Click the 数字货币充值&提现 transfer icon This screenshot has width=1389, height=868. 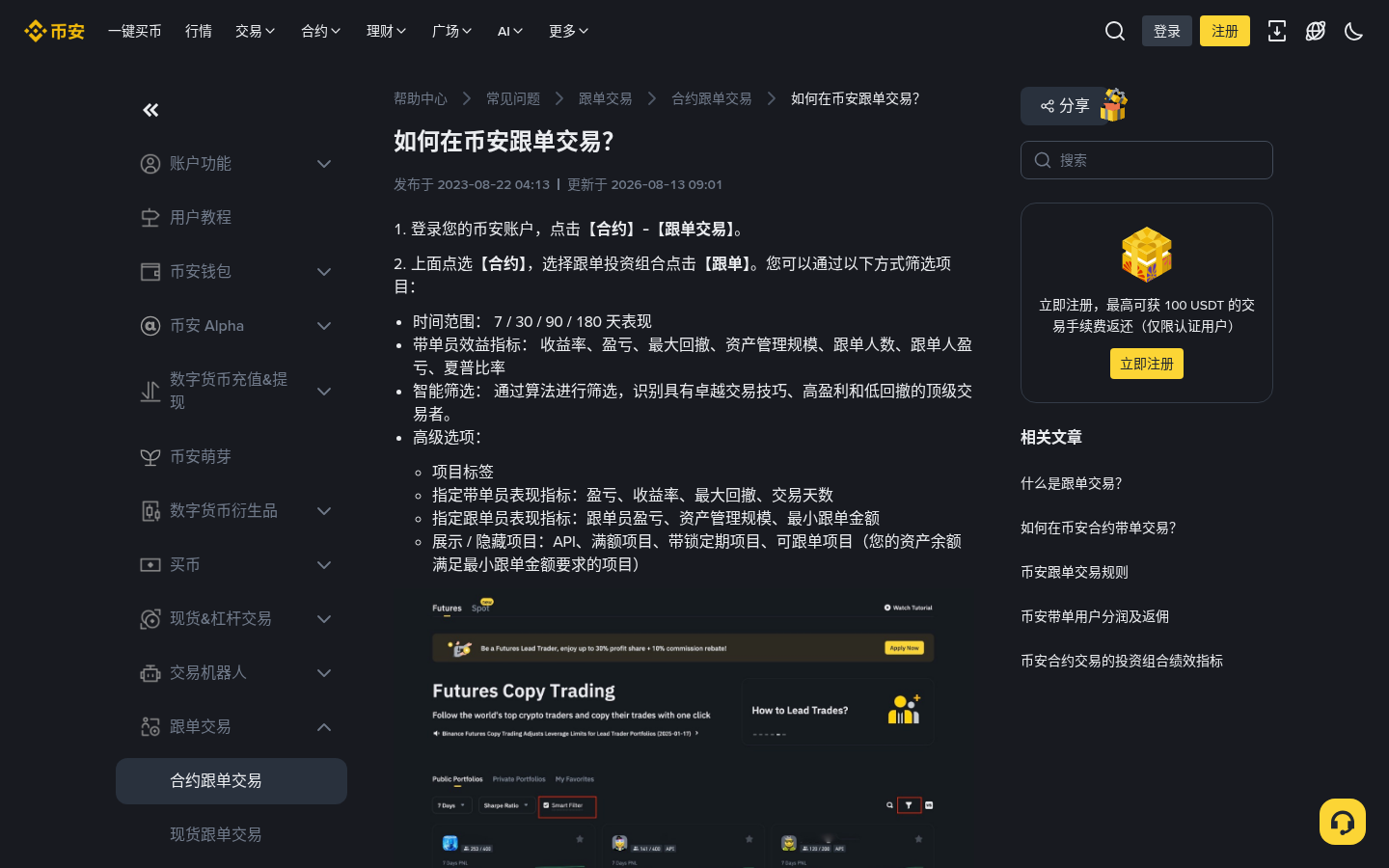150,392
